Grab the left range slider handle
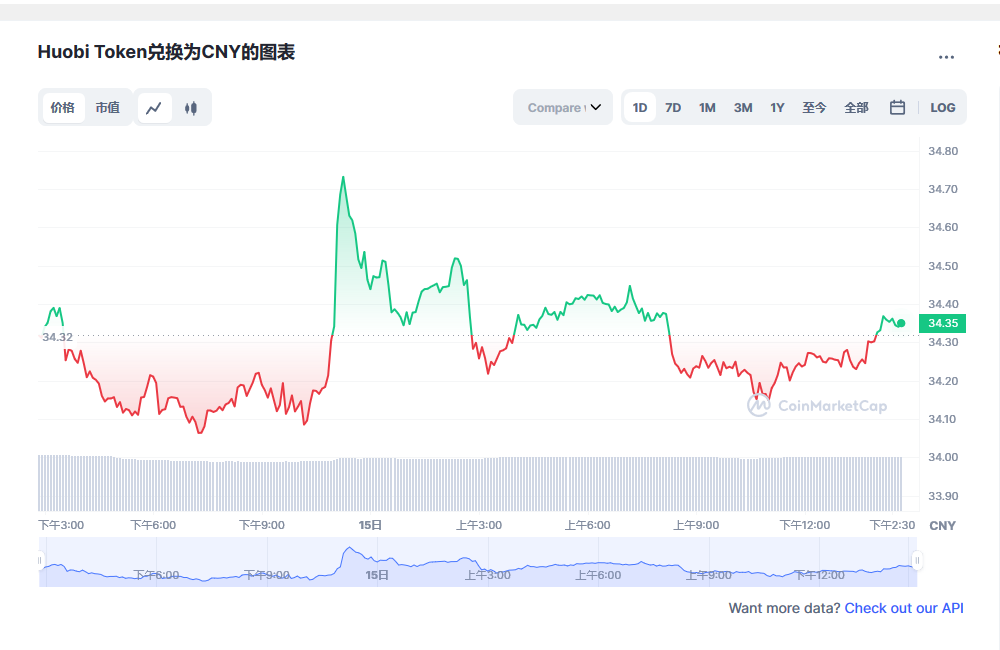Screen dimensions: 1000x650 click(x=40, y=561)
